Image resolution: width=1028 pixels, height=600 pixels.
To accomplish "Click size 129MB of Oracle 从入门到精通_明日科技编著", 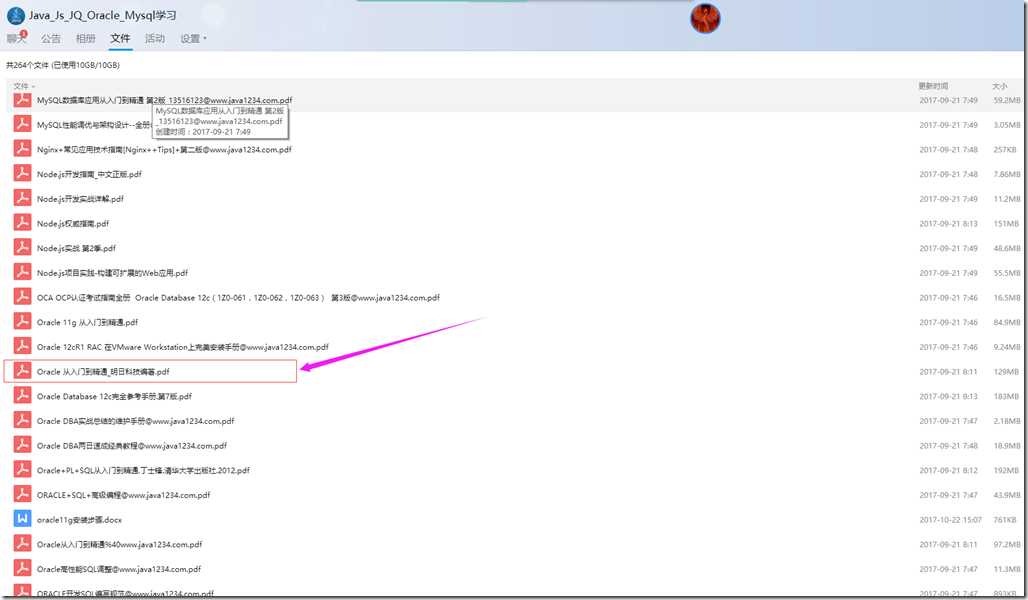I will [x=1006, y=372].
